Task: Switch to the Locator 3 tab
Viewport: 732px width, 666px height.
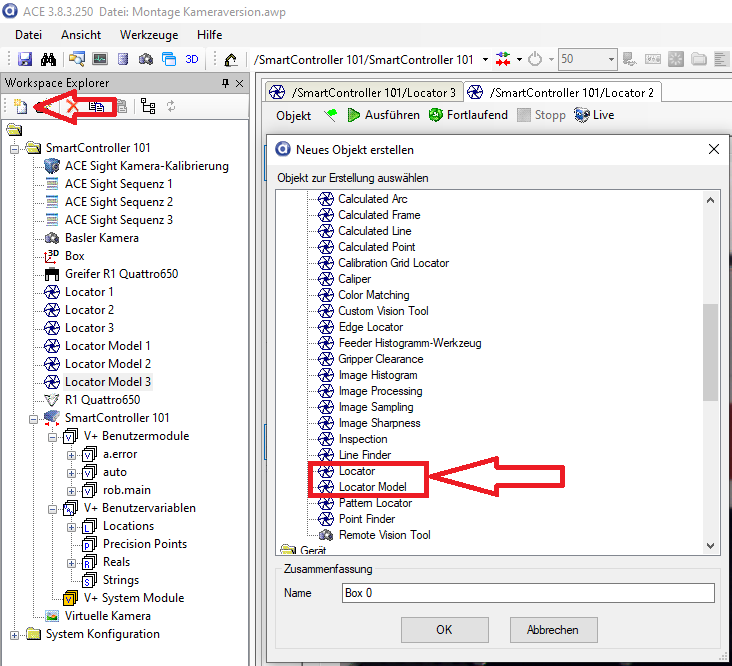Action: coord(365,93)
